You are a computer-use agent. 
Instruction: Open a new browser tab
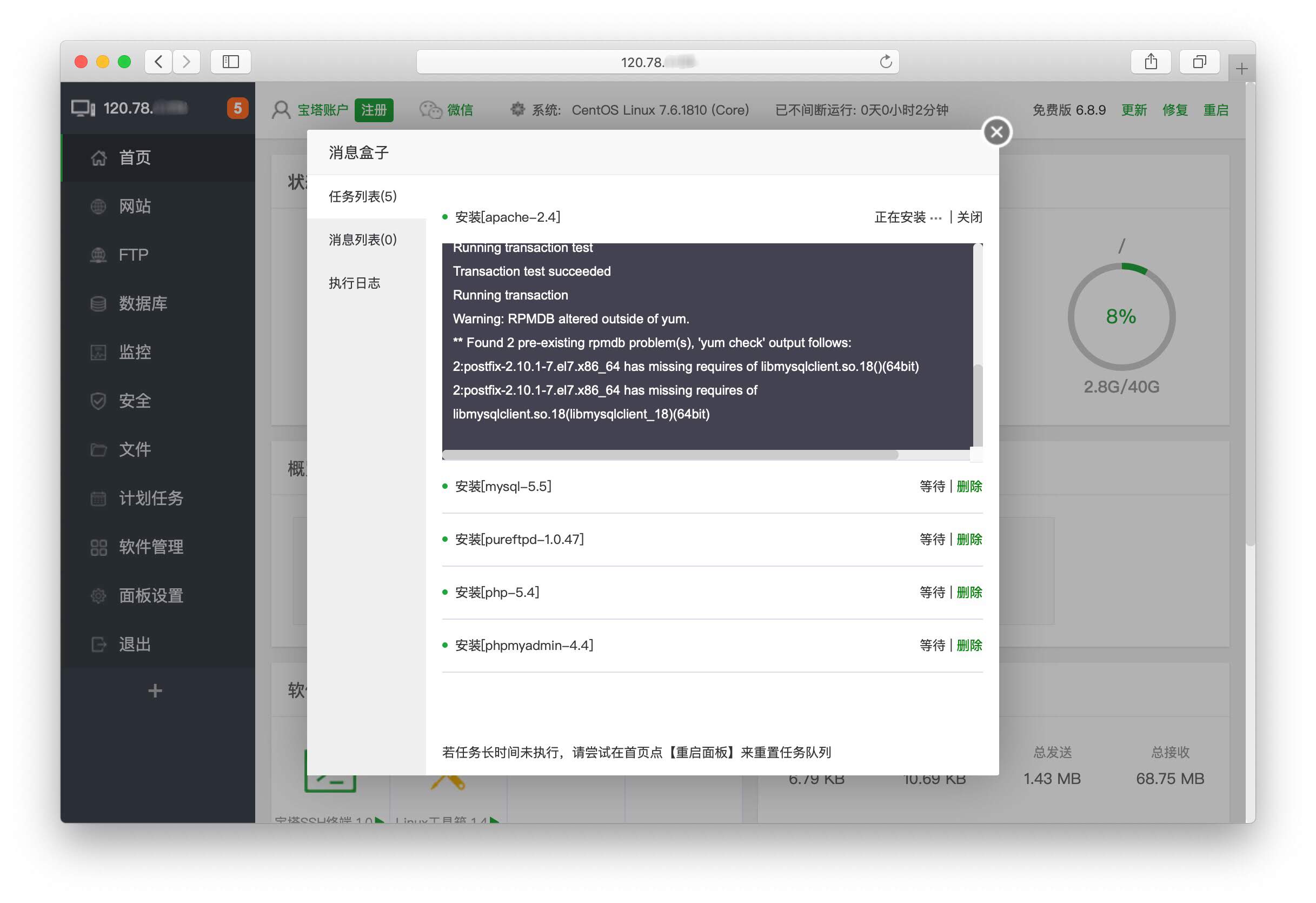click(1241, 69)
